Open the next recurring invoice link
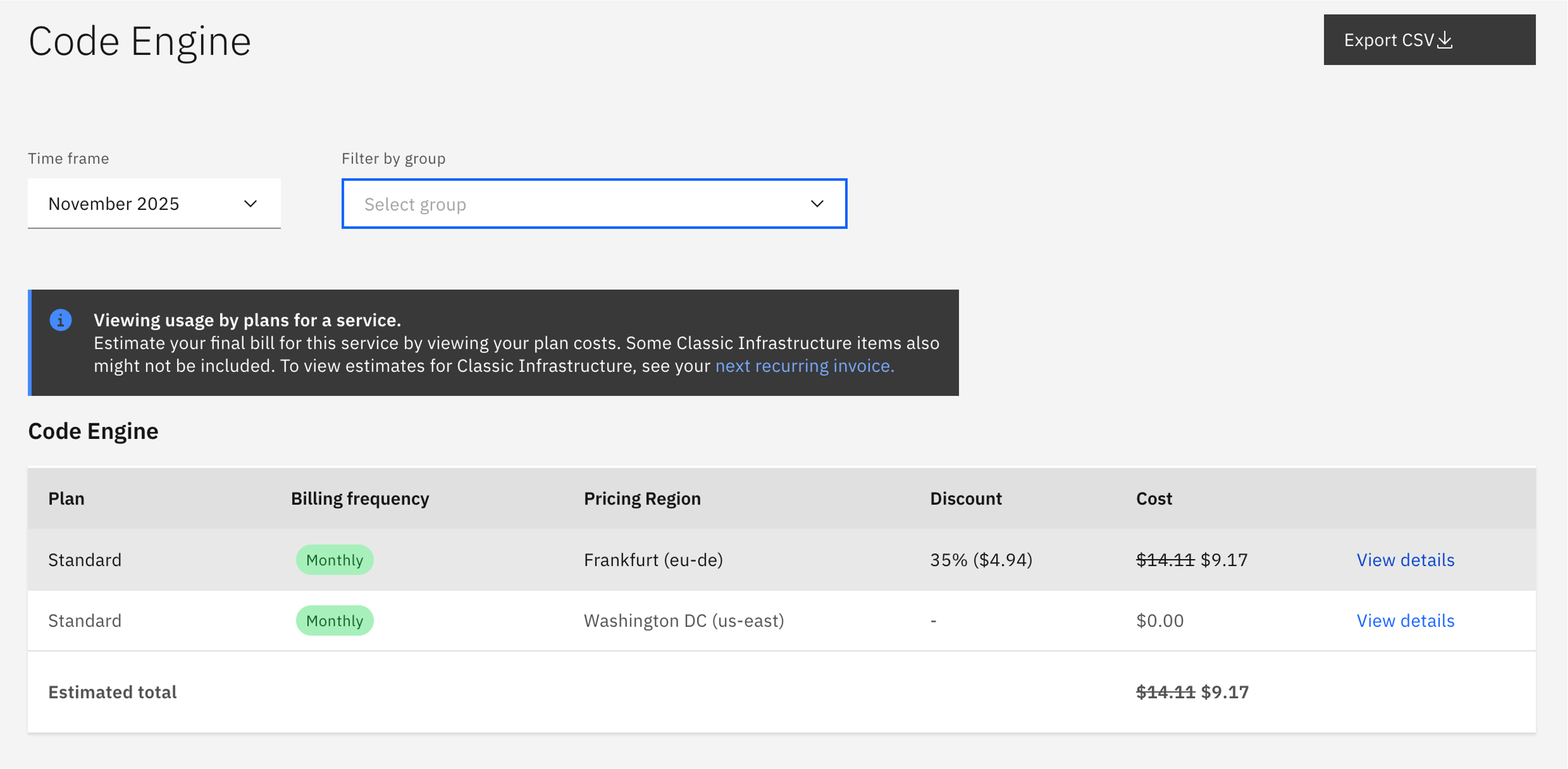 point(804,366)
